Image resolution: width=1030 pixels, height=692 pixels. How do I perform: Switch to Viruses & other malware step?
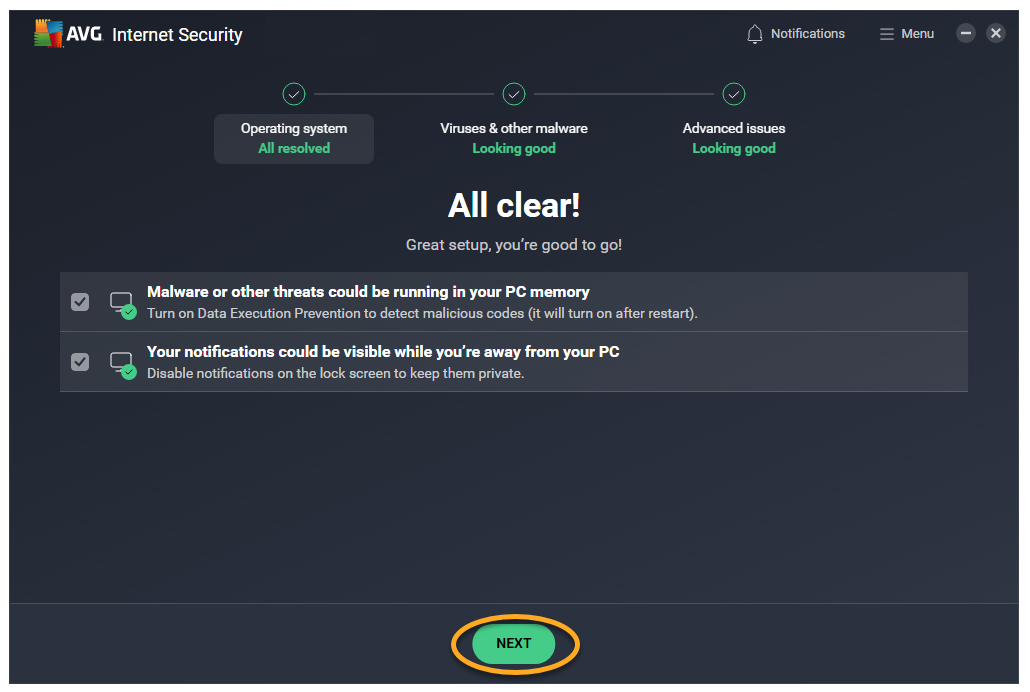click(x=514, y=138)
